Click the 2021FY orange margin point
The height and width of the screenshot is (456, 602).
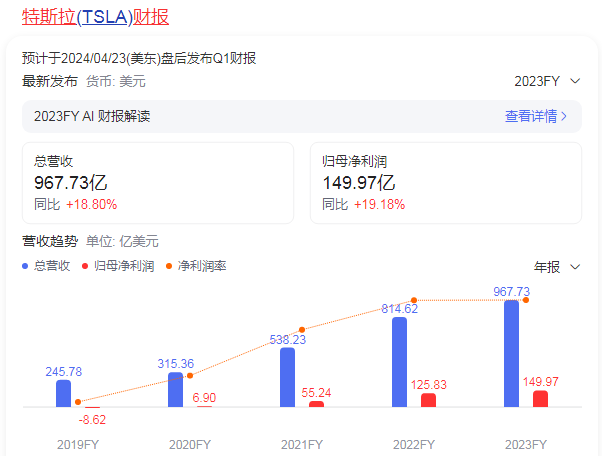[x=302, y=330]
